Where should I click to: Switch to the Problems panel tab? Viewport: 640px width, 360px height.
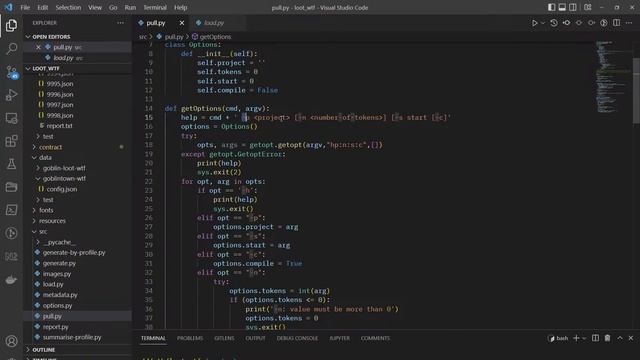(190, 338)
